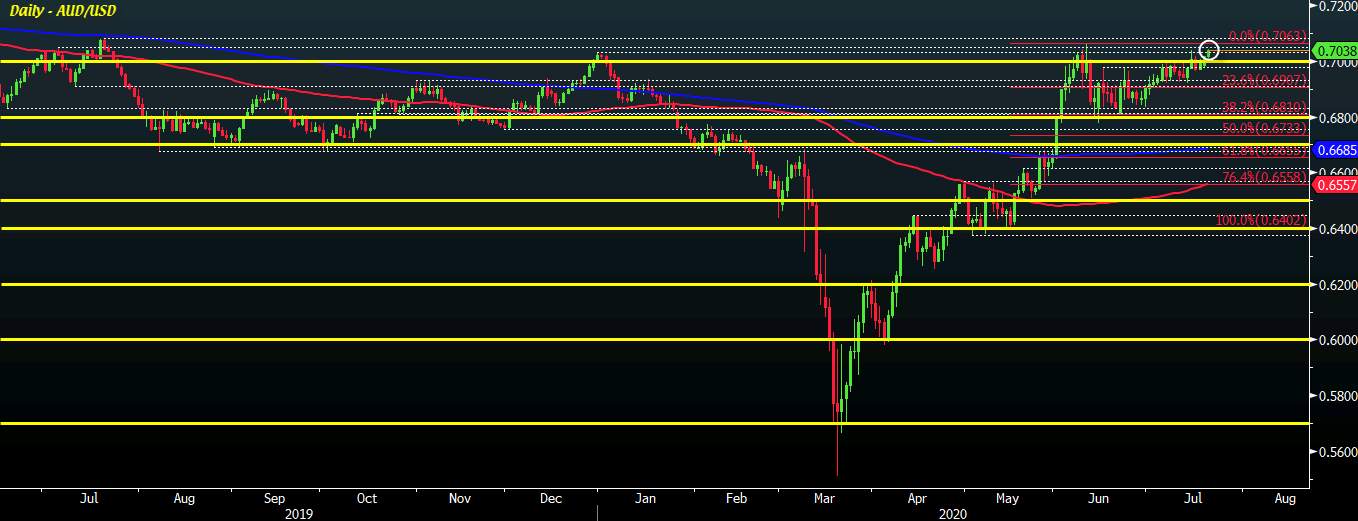
Task: Click the Aug 2019 time axis label
Action: (183, 497)
